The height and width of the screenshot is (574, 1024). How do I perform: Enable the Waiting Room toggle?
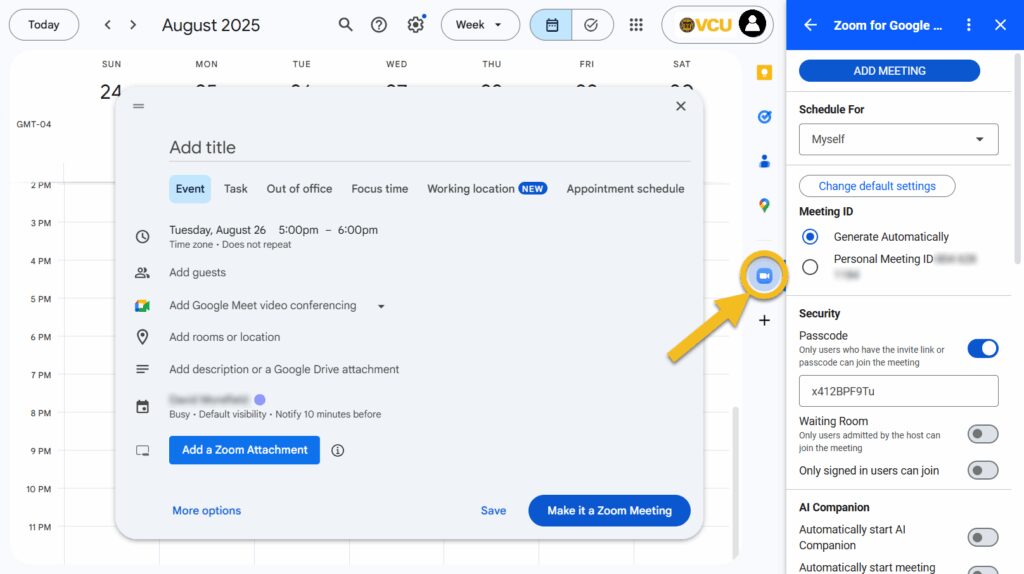tap(982, 434)
